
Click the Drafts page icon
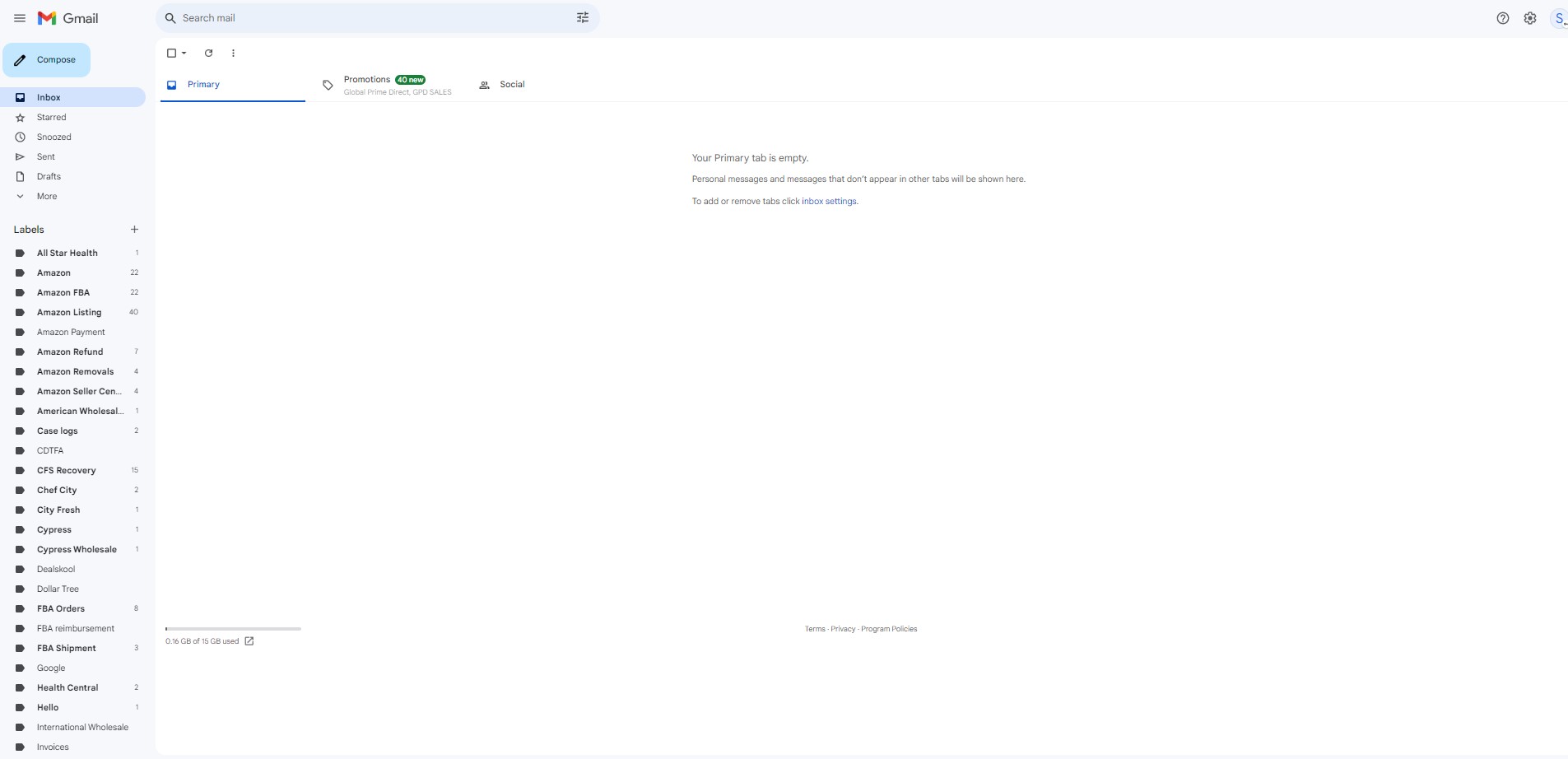21,177
